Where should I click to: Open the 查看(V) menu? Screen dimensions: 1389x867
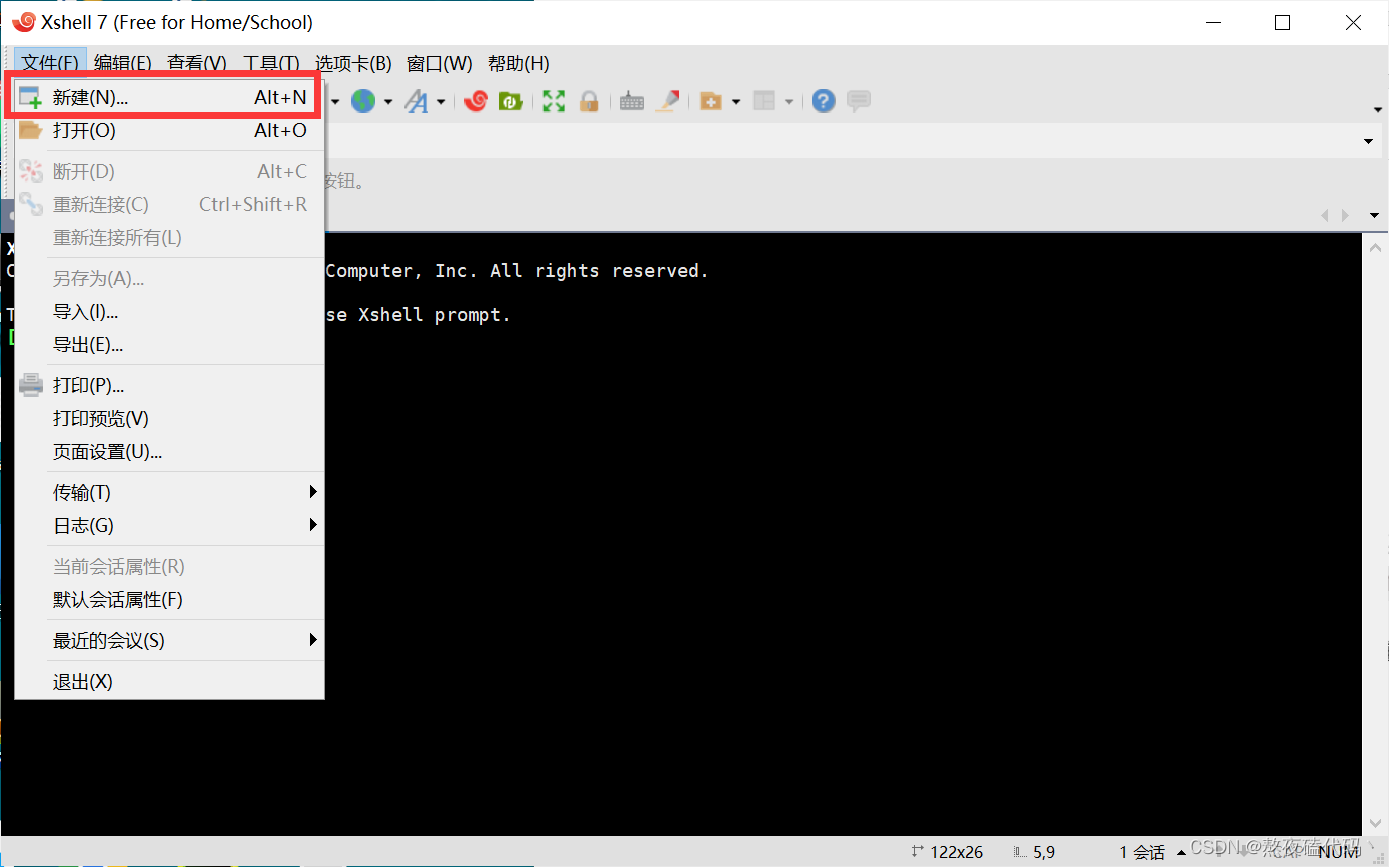point(196,63)
